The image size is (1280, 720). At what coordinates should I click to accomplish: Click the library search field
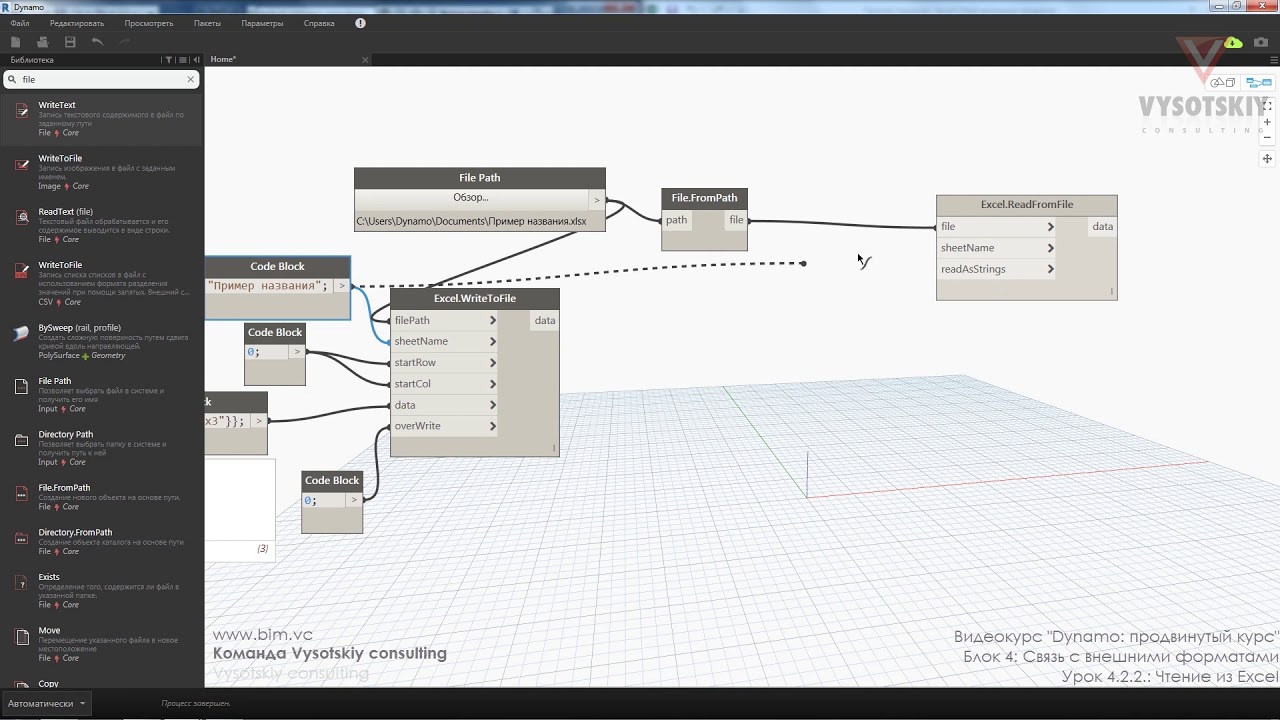(100, 79)
